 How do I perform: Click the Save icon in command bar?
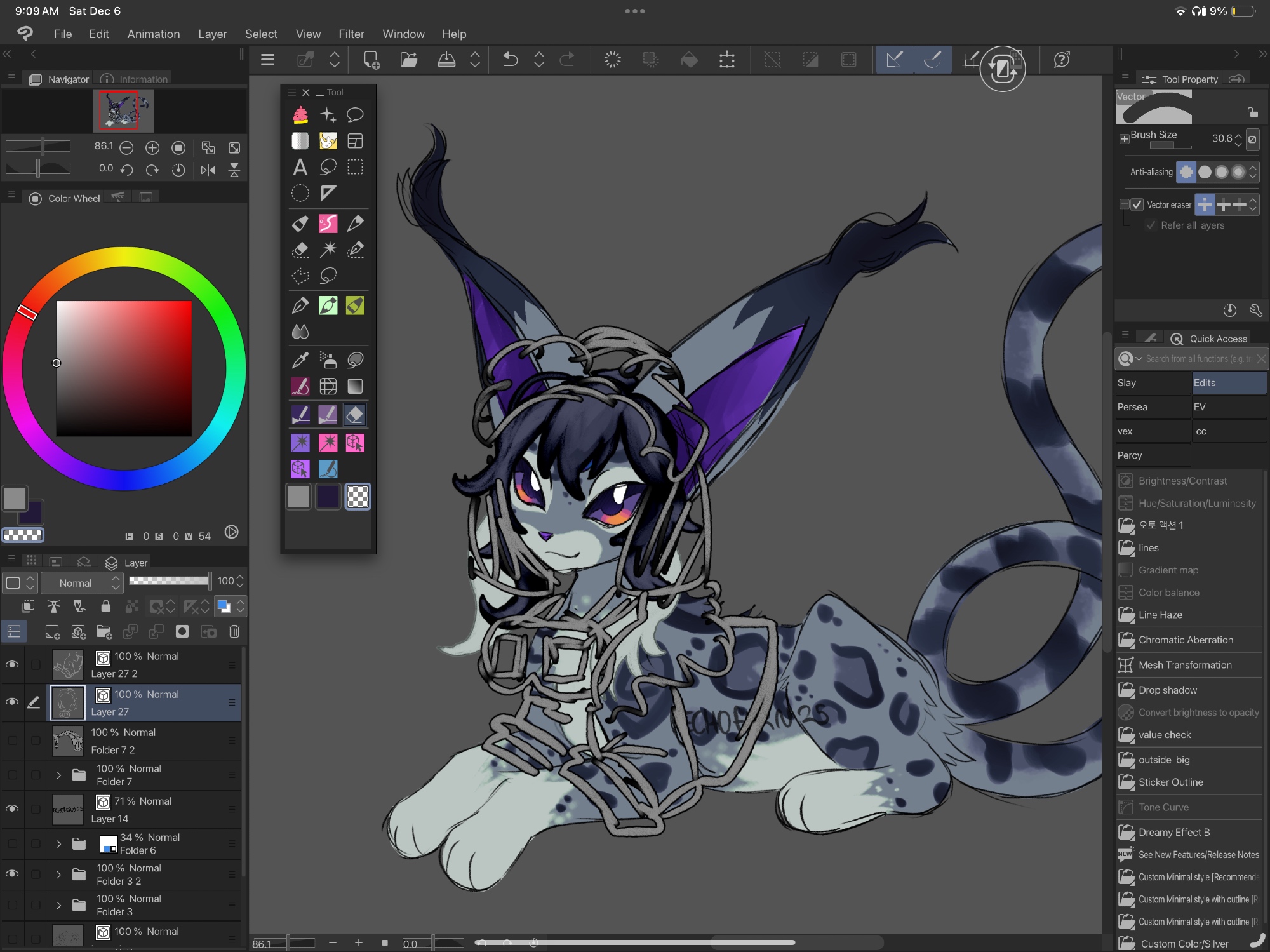click(x=446, y=60)
